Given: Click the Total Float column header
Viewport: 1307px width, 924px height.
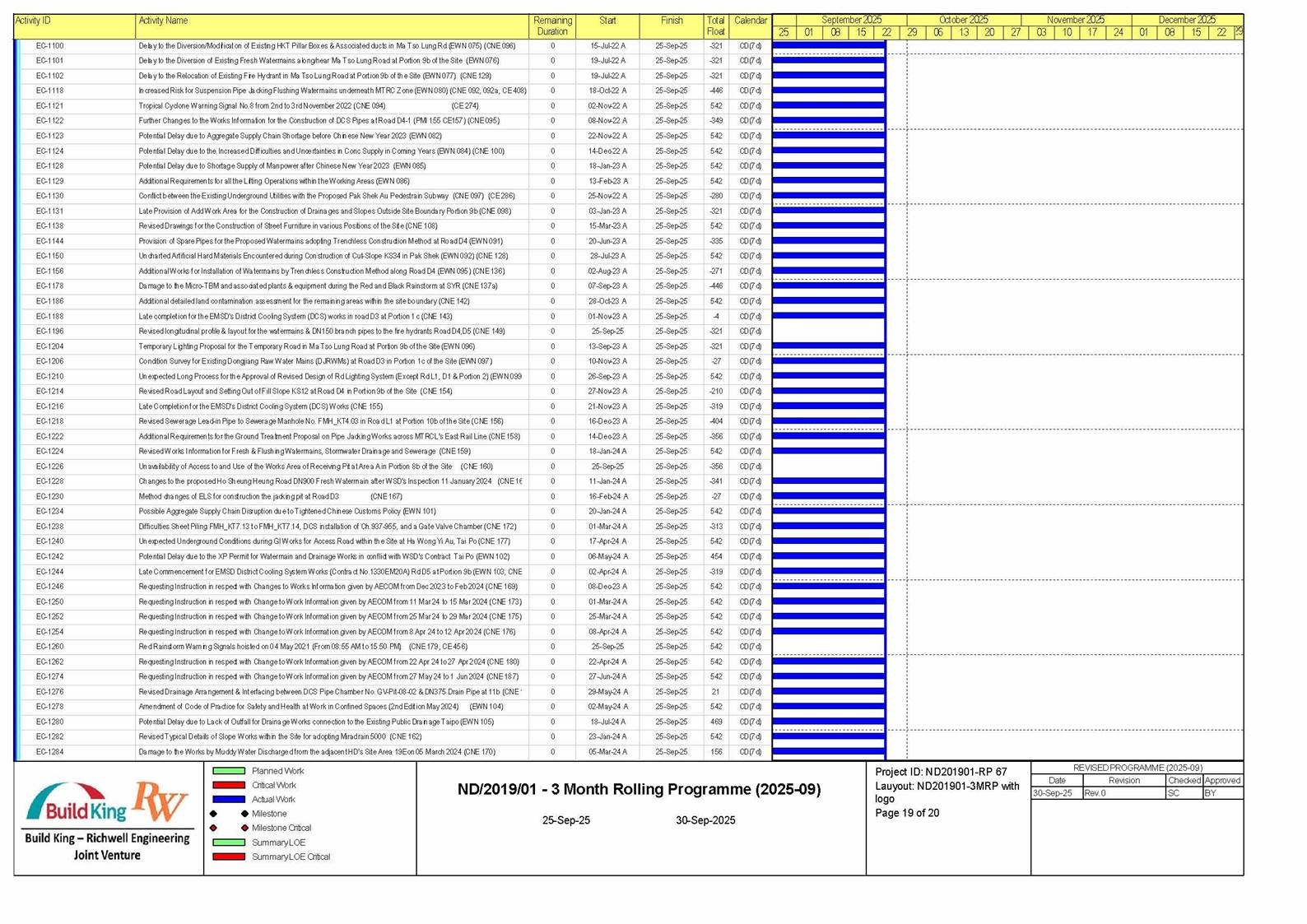Looking at the screenshot, I should pyautogui.click(x=715, y=26).
